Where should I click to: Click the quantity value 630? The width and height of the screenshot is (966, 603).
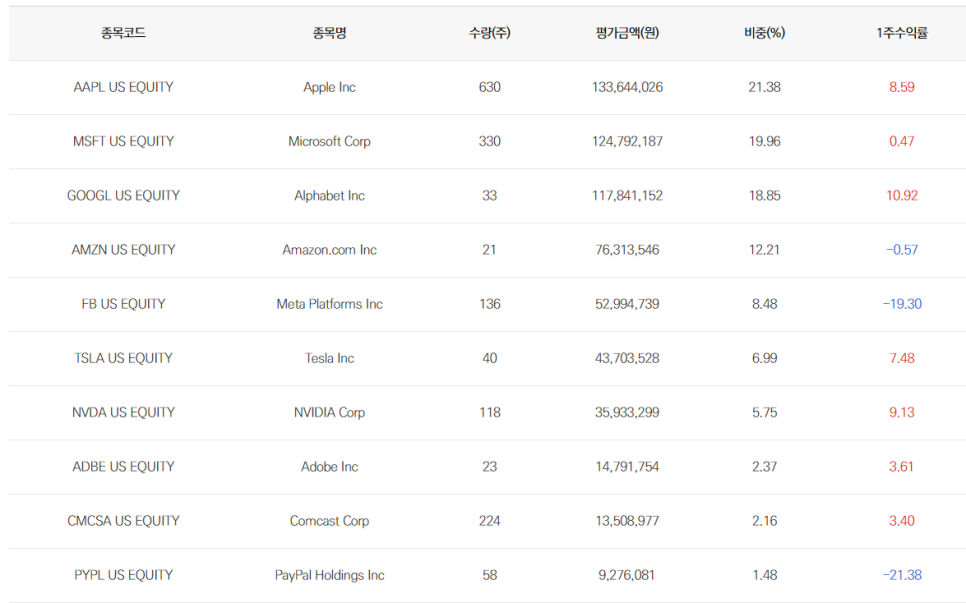click(x=490, y=87)
